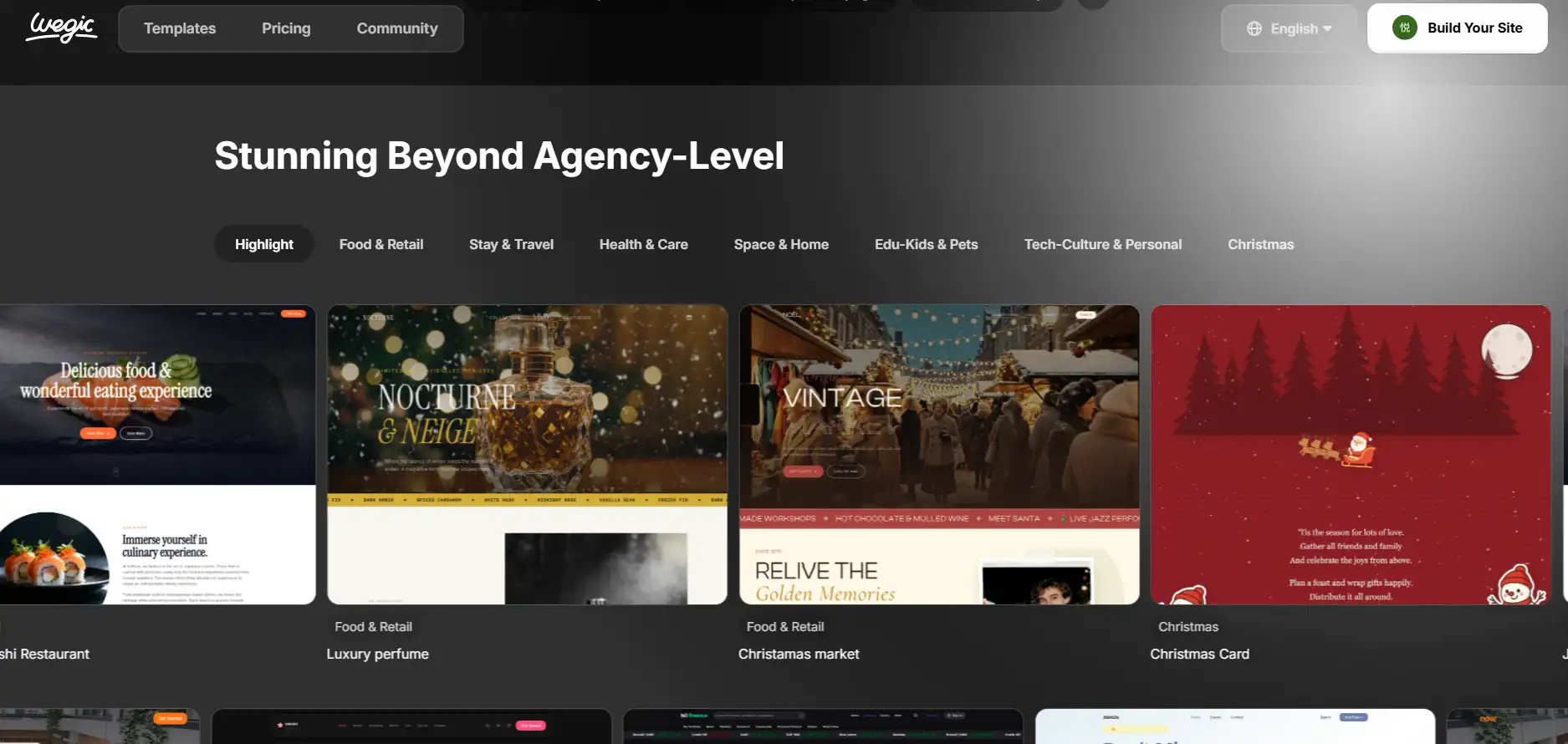Open the Nocturne & Neige perfume template thumbnail
Image resolution: width=1568 pixels, height=744 pixels.
[x=527, y=454]
